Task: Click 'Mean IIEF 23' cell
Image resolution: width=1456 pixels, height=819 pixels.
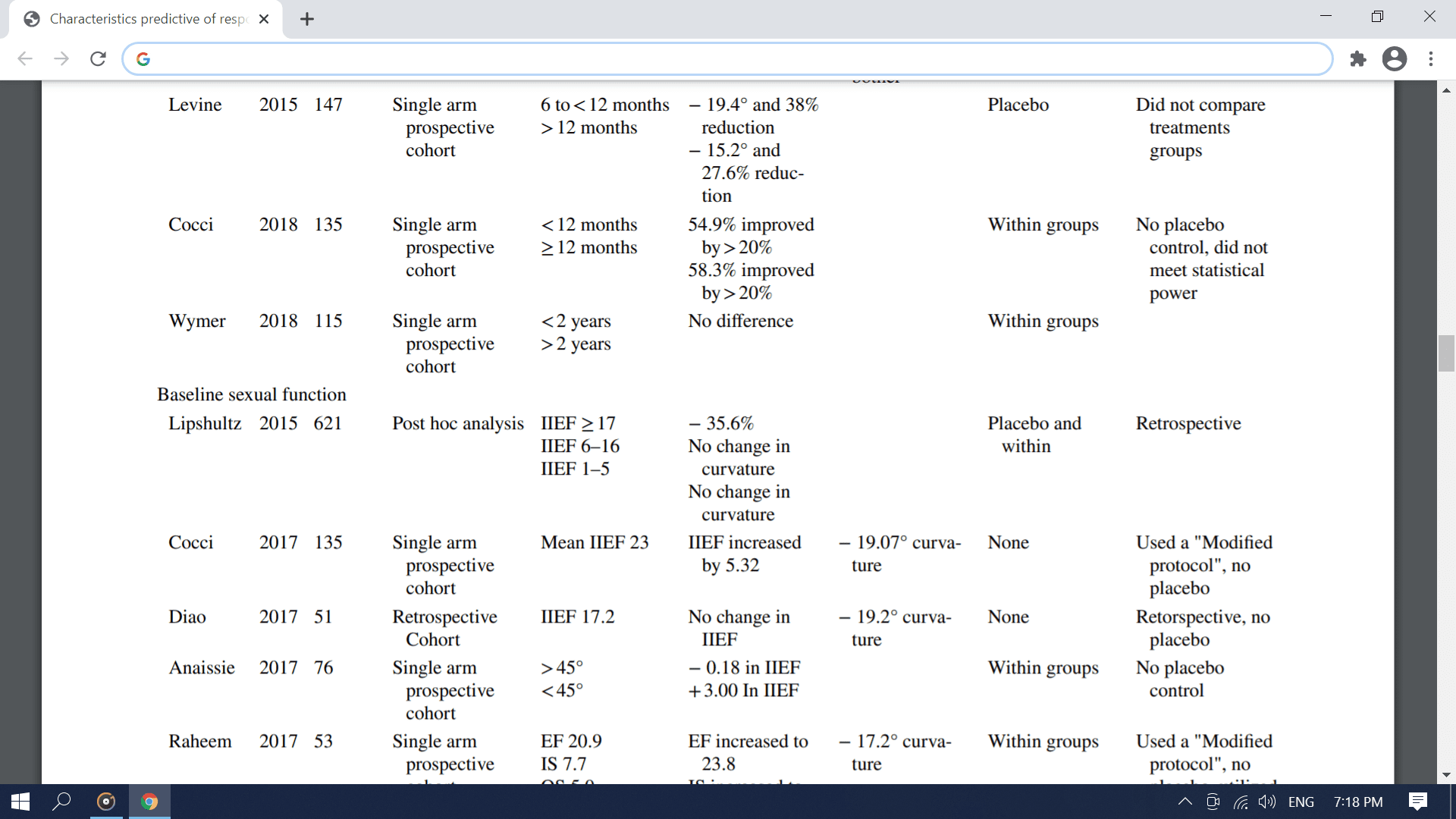Action: pyautogui.click(x=595, y=543)
